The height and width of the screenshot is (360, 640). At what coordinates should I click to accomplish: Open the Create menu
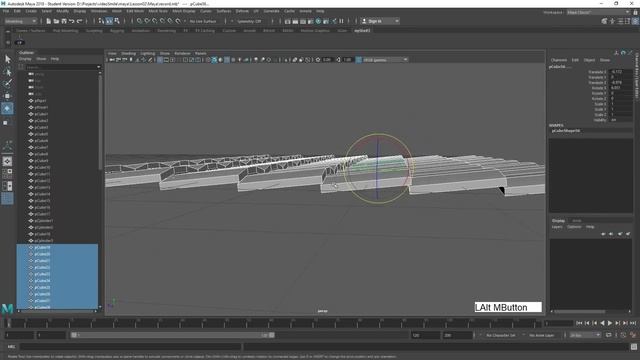coord(31,11)
